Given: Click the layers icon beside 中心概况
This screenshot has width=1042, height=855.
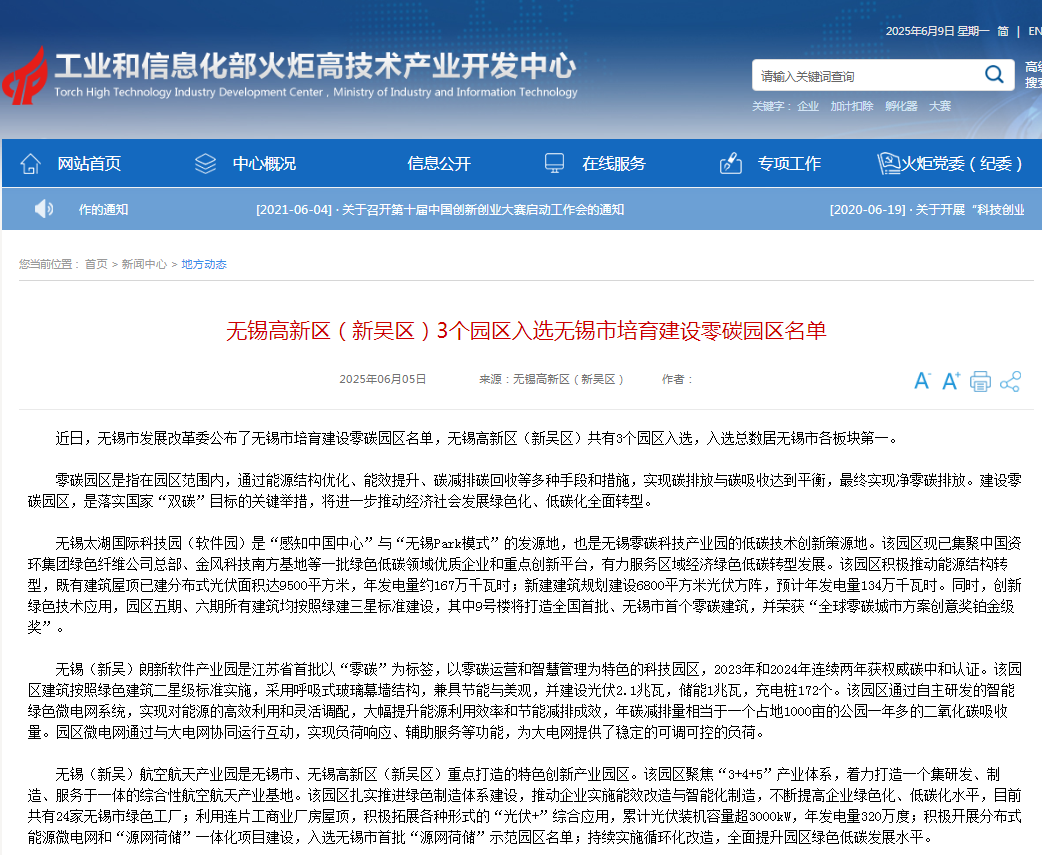Looking at the screenshot, I should [205, 163].
